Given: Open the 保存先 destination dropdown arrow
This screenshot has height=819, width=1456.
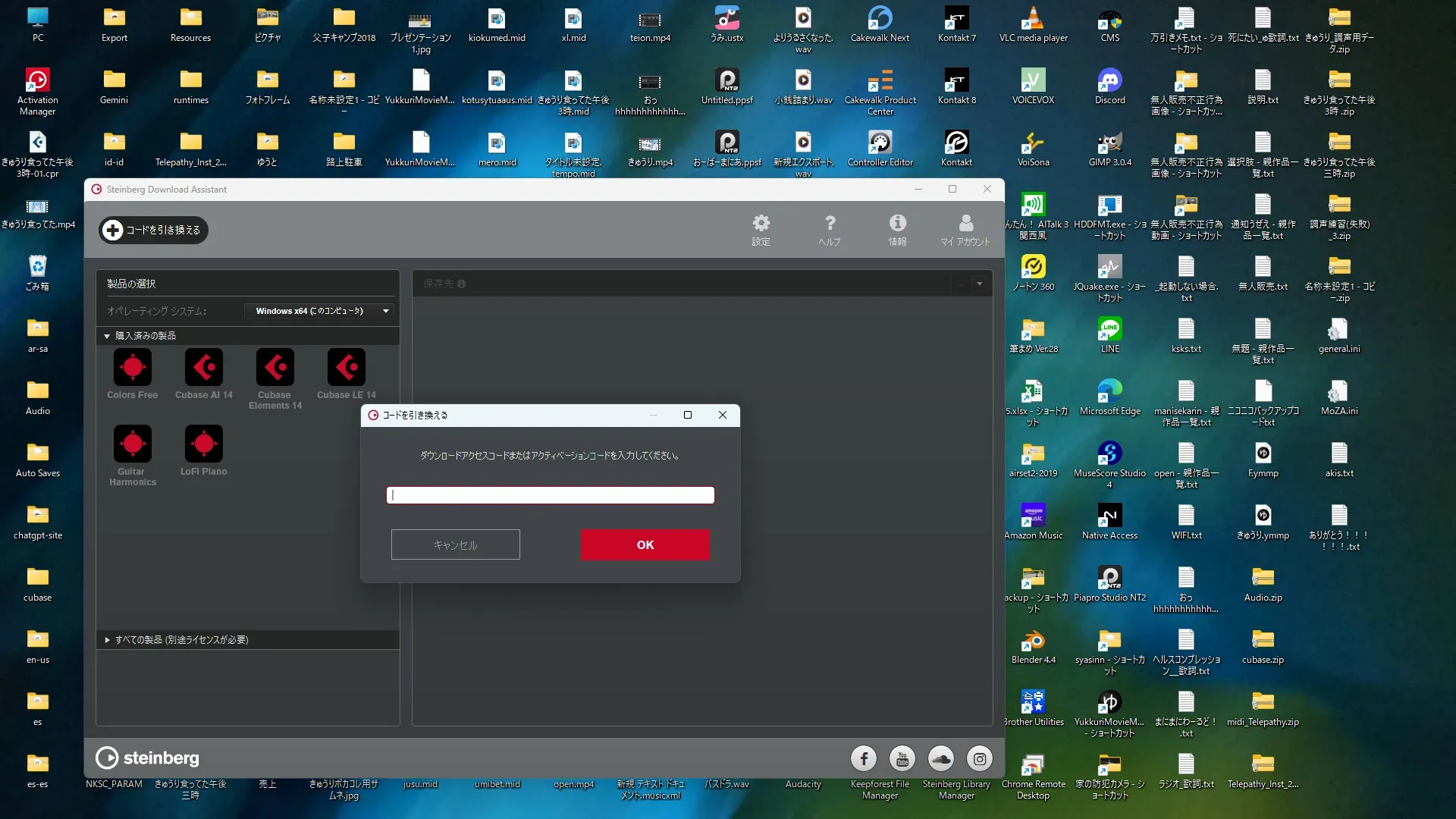Looking at the screenshot, I should point(979,284).
